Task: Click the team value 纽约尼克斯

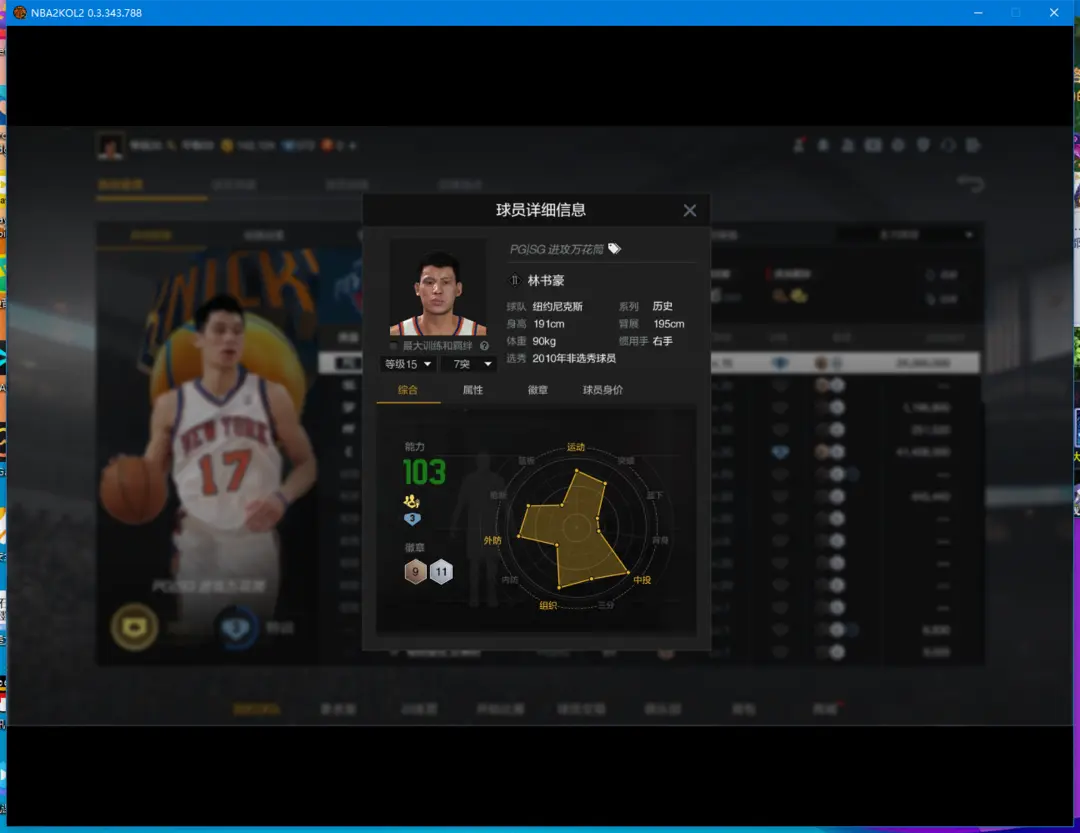Action: 557,306
